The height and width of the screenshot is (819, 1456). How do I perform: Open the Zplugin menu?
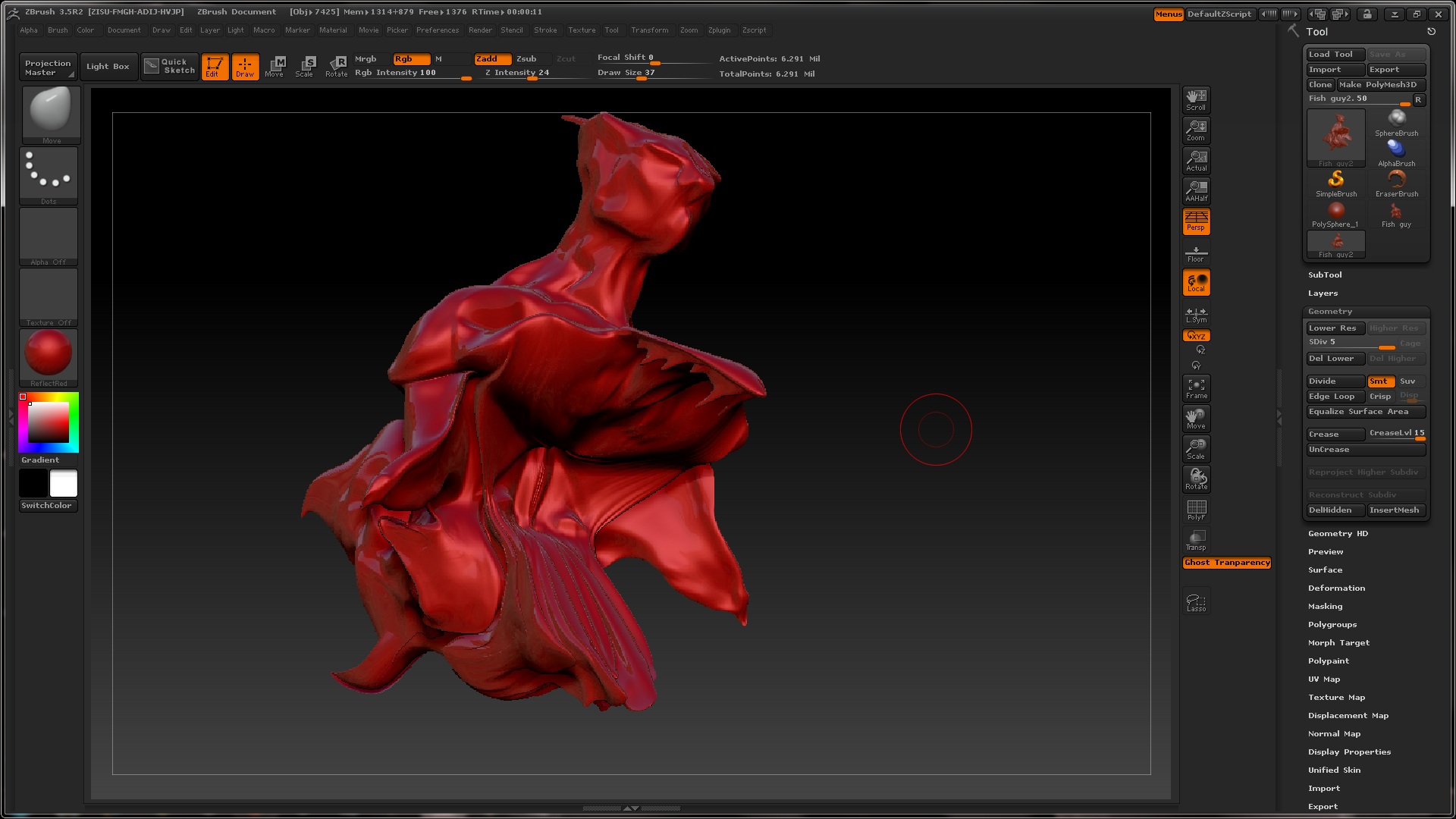coord(719,30)
